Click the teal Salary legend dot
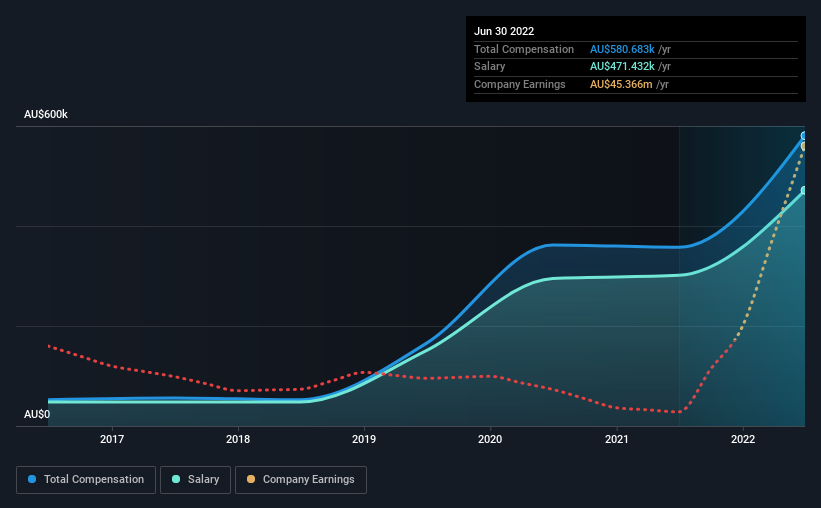This screenshot has height=508, width=821. [x=176, y=479]
